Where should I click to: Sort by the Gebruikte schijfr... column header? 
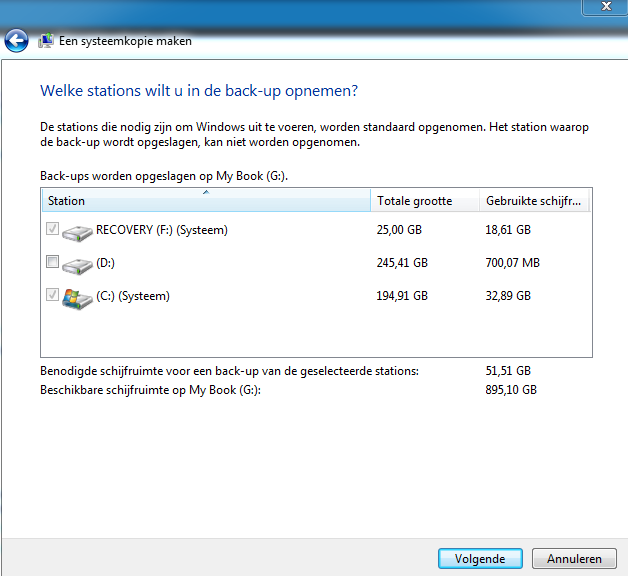tap(534, 201)
